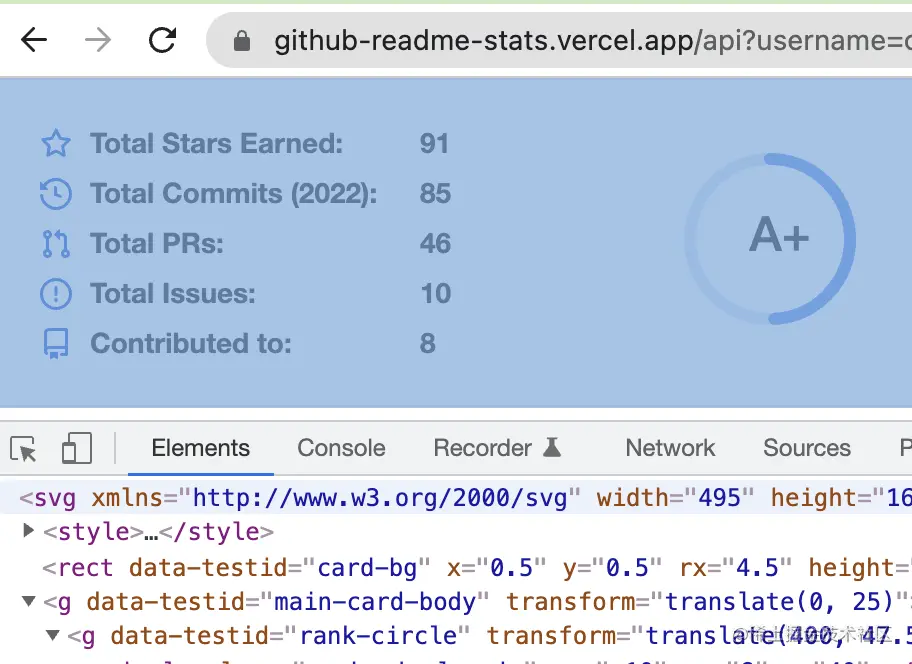912x664 pixels.
Task: Open the Network tab
Action: [670, 448]
